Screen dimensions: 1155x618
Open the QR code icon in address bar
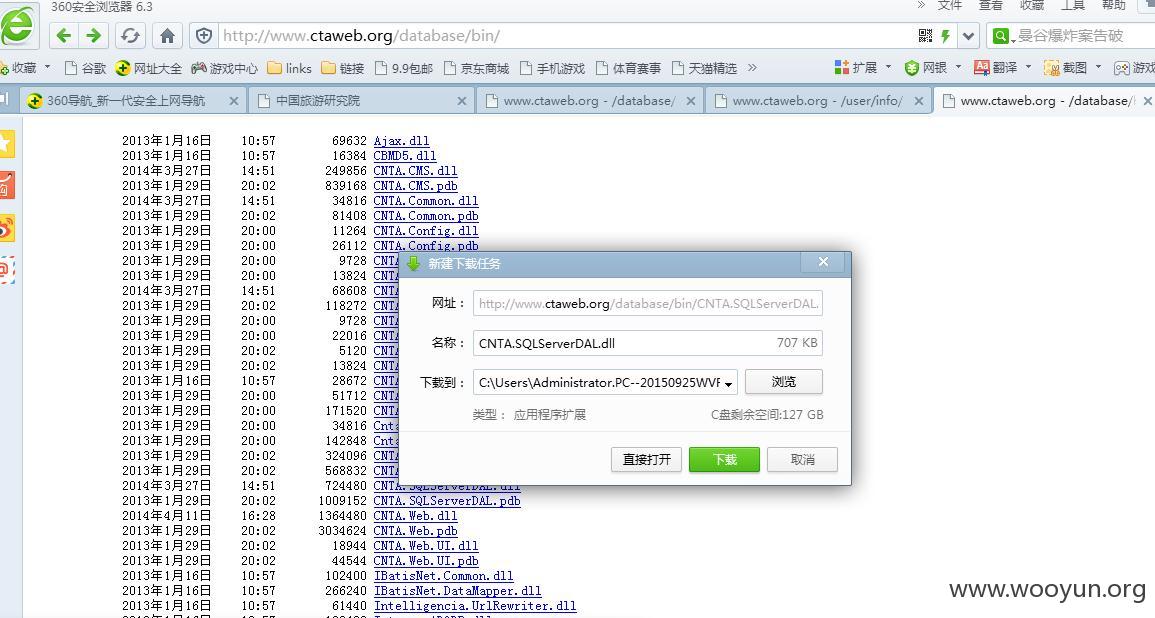click(925, 35)
